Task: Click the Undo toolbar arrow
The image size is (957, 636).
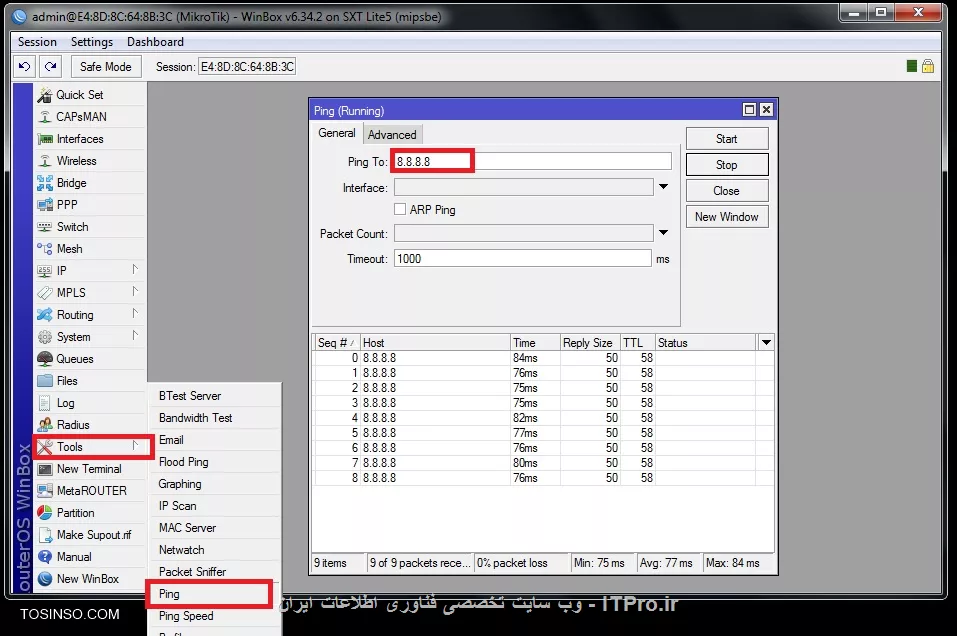Action: coord(24,67)
